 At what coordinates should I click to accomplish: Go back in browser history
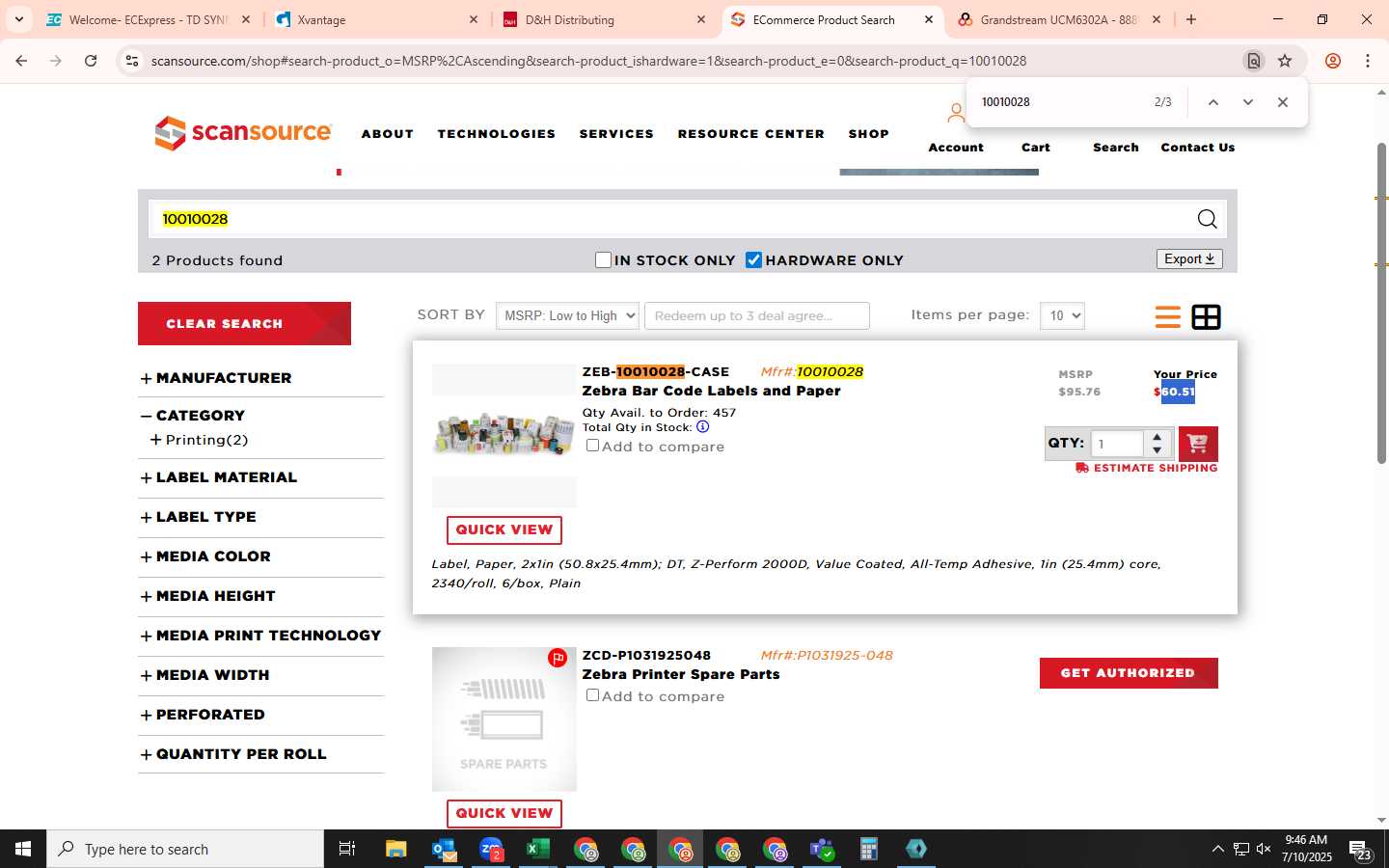[21, 61]
